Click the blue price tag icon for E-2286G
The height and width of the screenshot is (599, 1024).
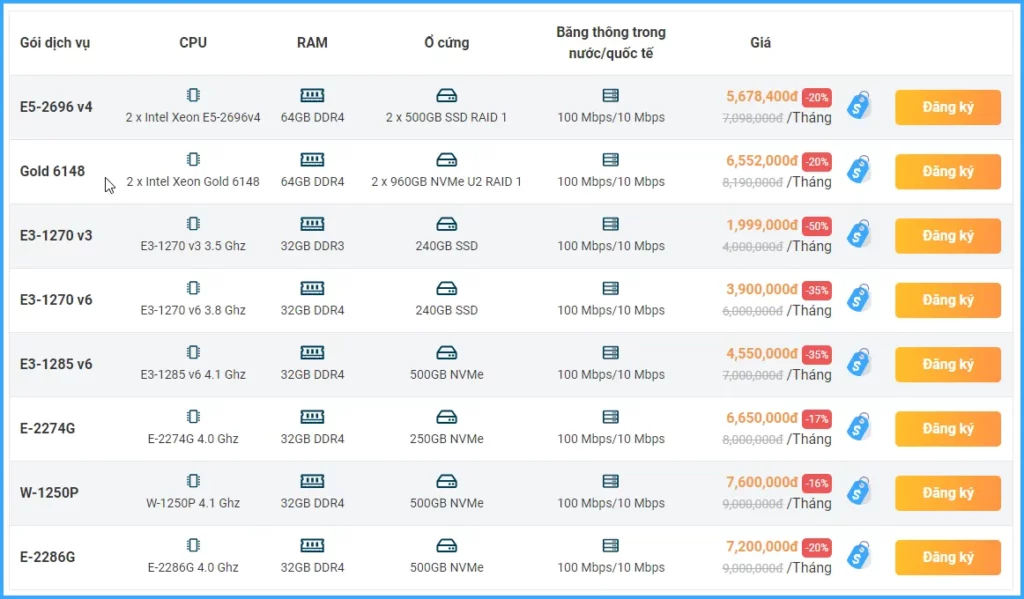[x=859, y=556]
